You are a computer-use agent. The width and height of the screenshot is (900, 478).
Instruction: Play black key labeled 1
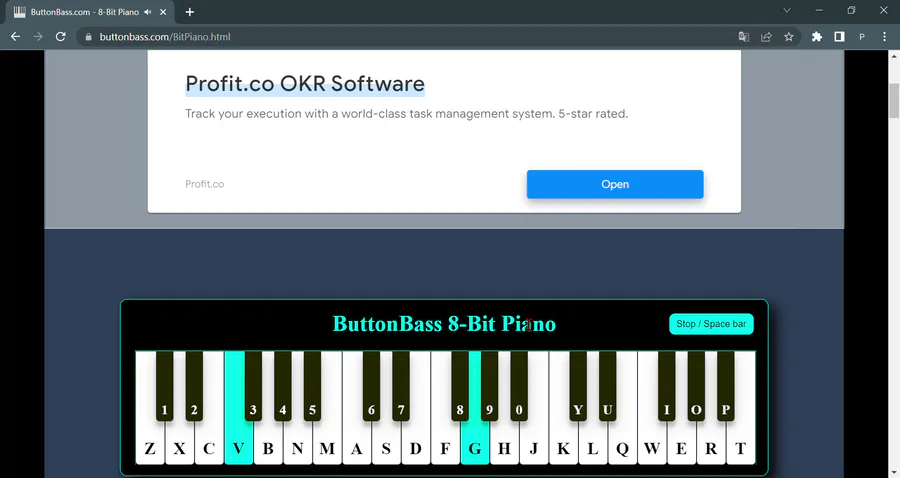coord(165,386)
